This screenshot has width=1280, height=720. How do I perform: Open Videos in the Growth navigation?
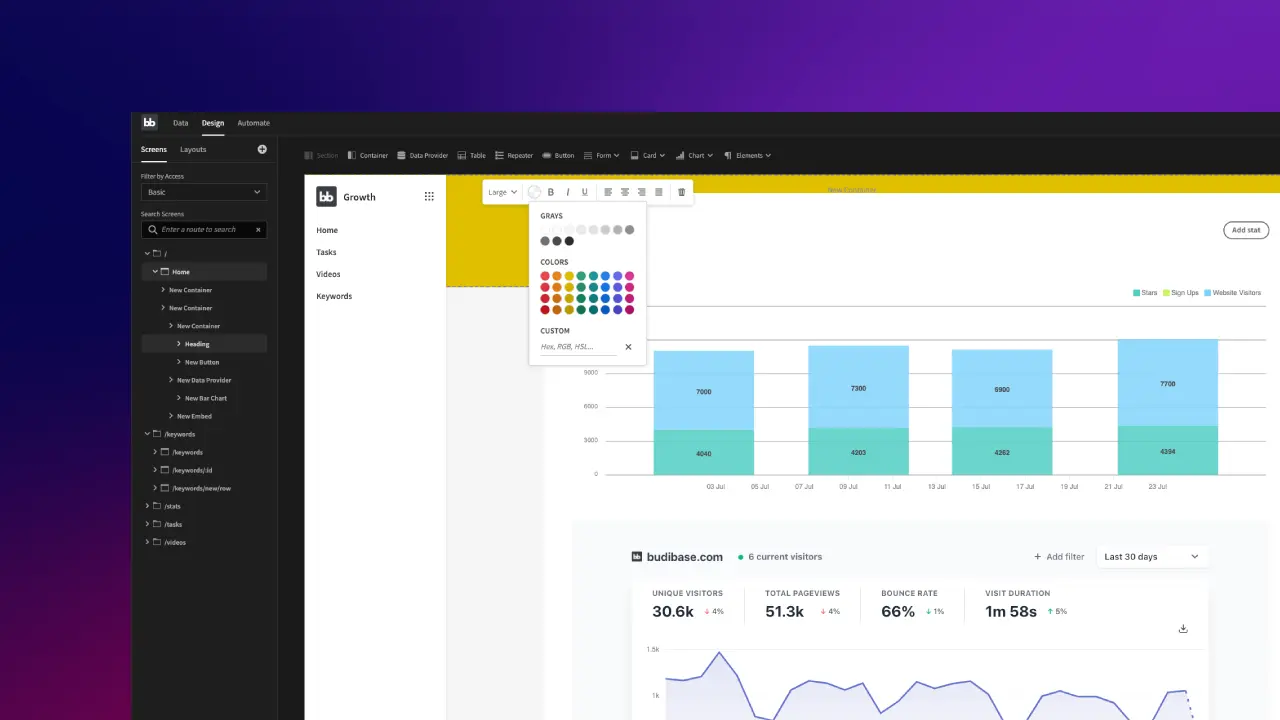click(x=328, y=274)
